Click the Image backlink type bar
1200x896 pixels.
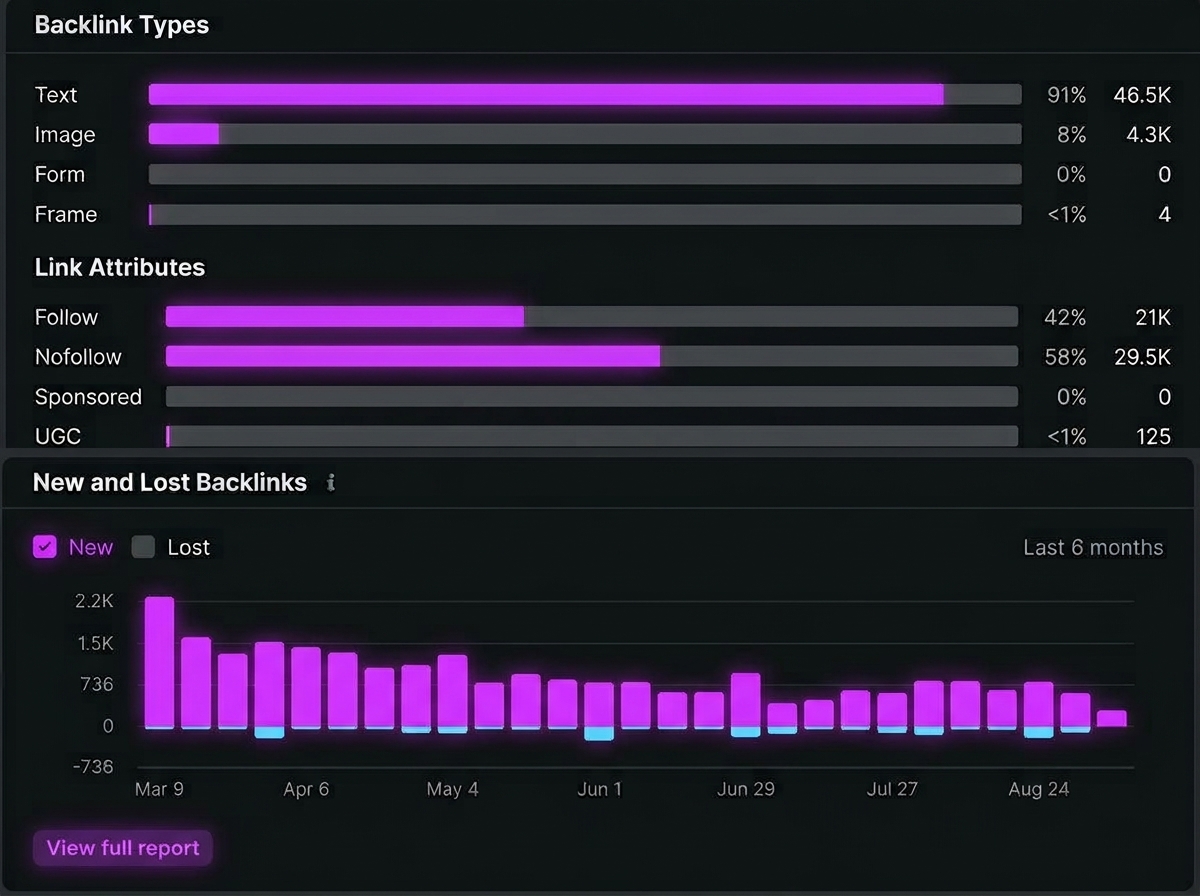pos(585,134)
